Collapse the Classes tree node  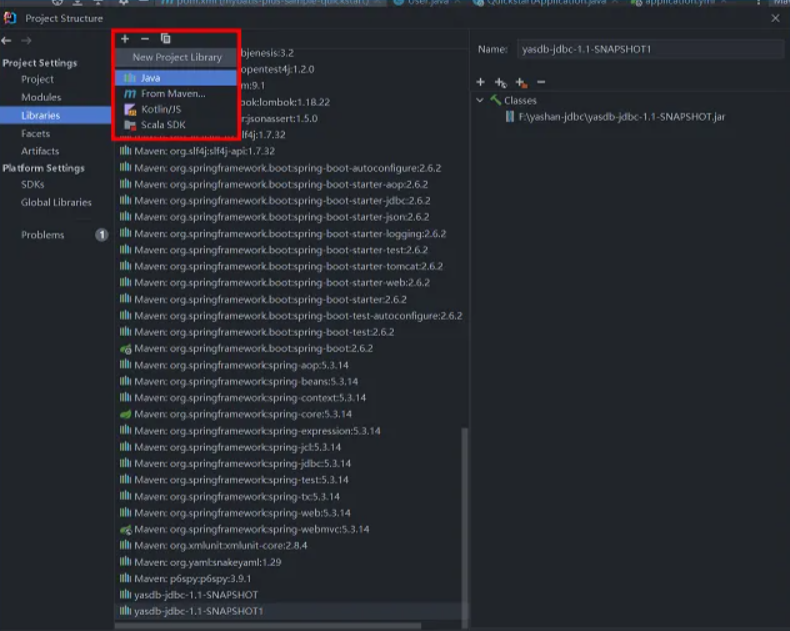(480, 100)
